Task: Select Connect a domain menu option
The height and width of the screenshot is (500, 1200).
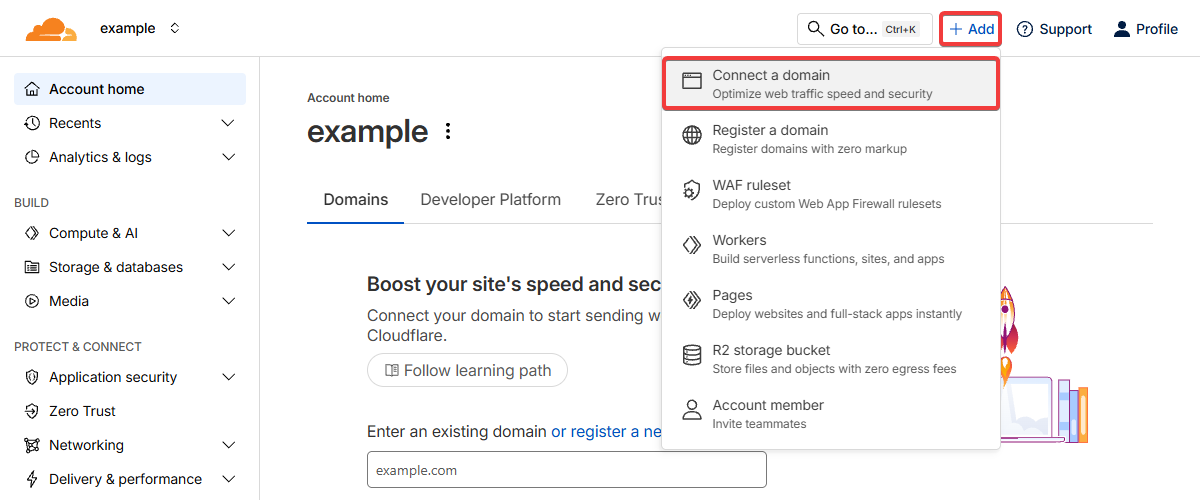Action: pos(830,84)
